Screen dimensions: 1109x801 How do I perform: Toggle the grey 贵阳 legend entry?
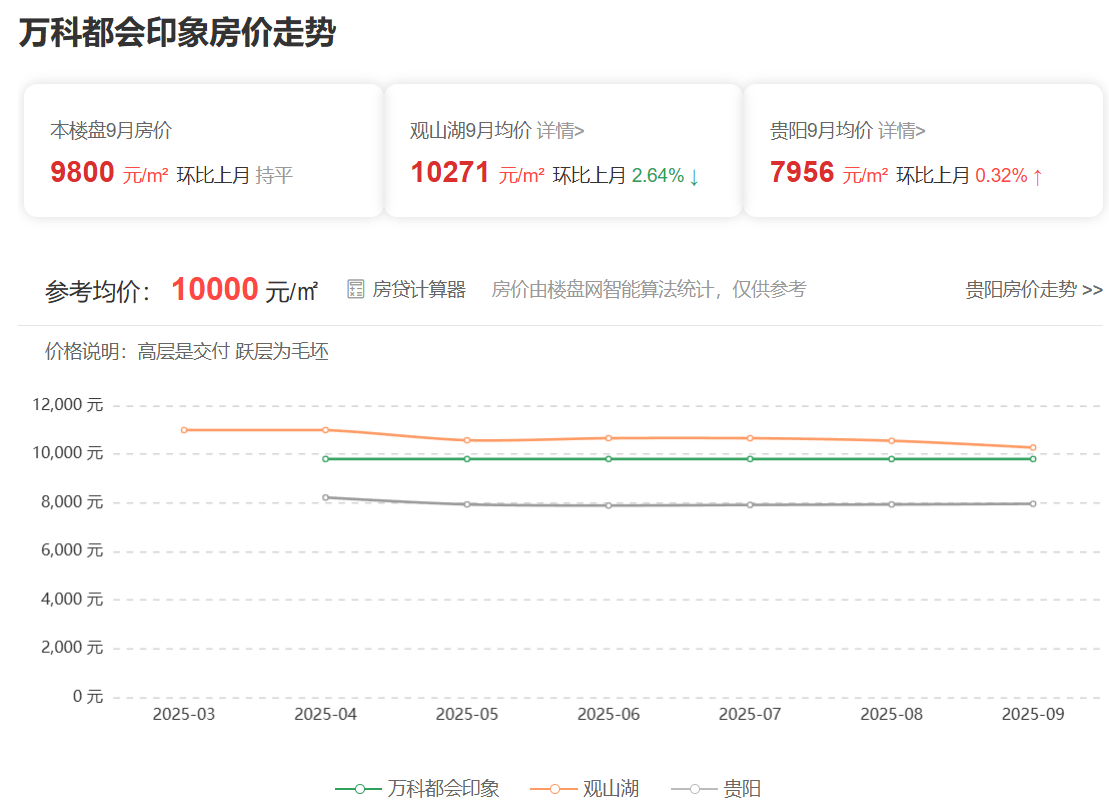(716, 788)
